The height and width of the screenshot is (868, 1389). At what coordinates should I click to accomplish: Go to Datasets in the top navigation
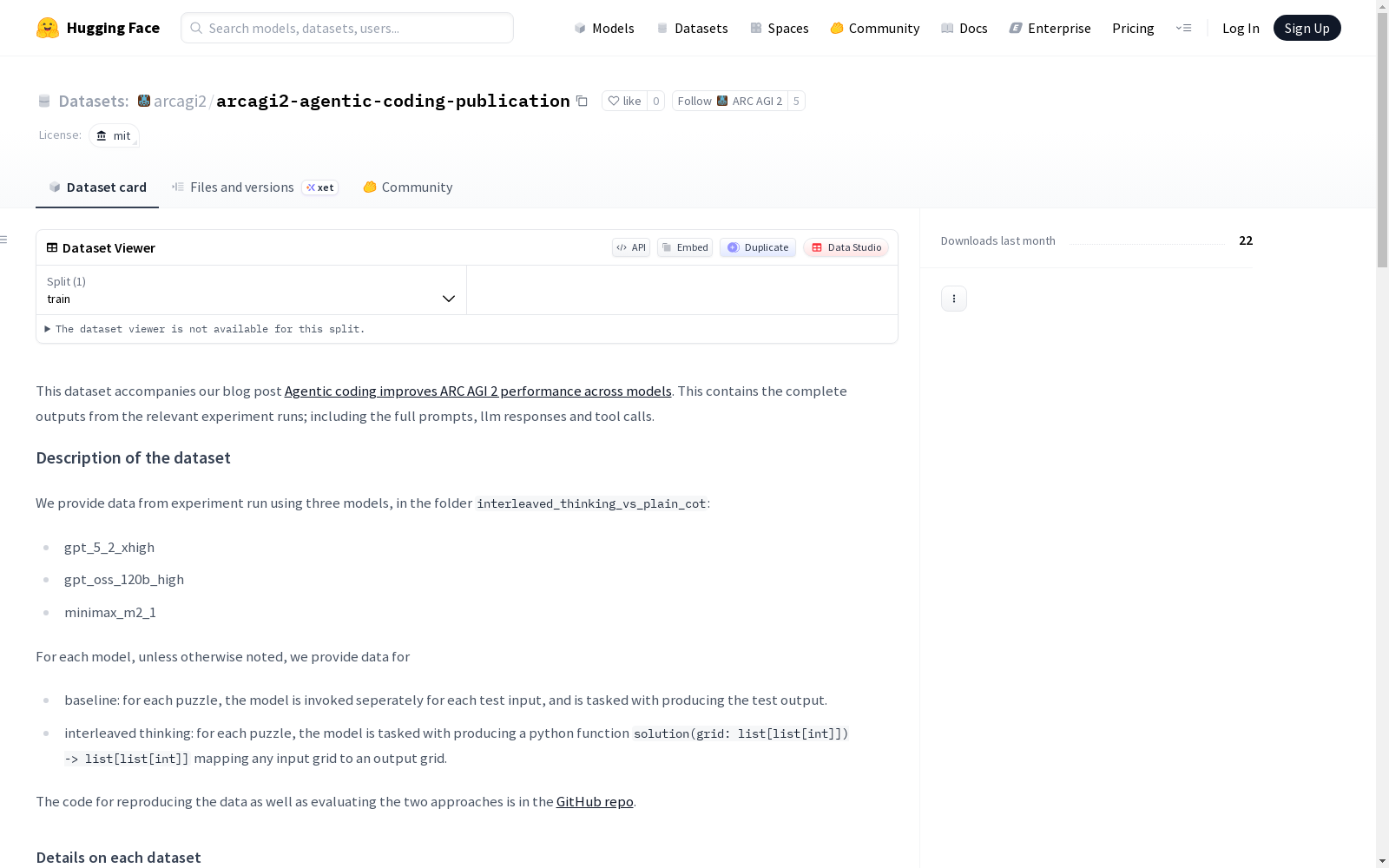[x=692, y=28]
